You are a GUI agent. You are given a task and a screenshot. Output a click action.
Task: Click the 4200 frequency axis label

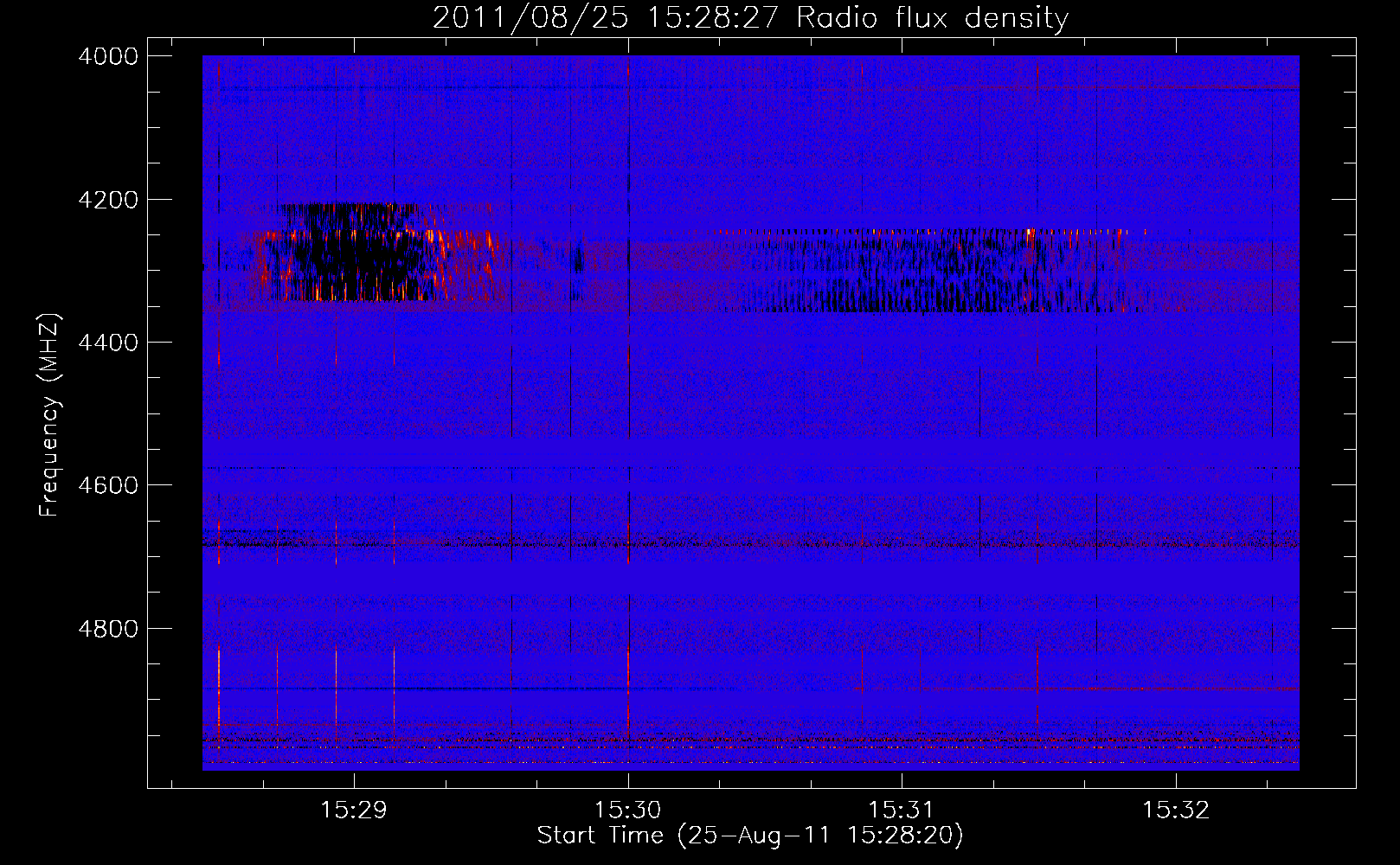tap(108, 200)
